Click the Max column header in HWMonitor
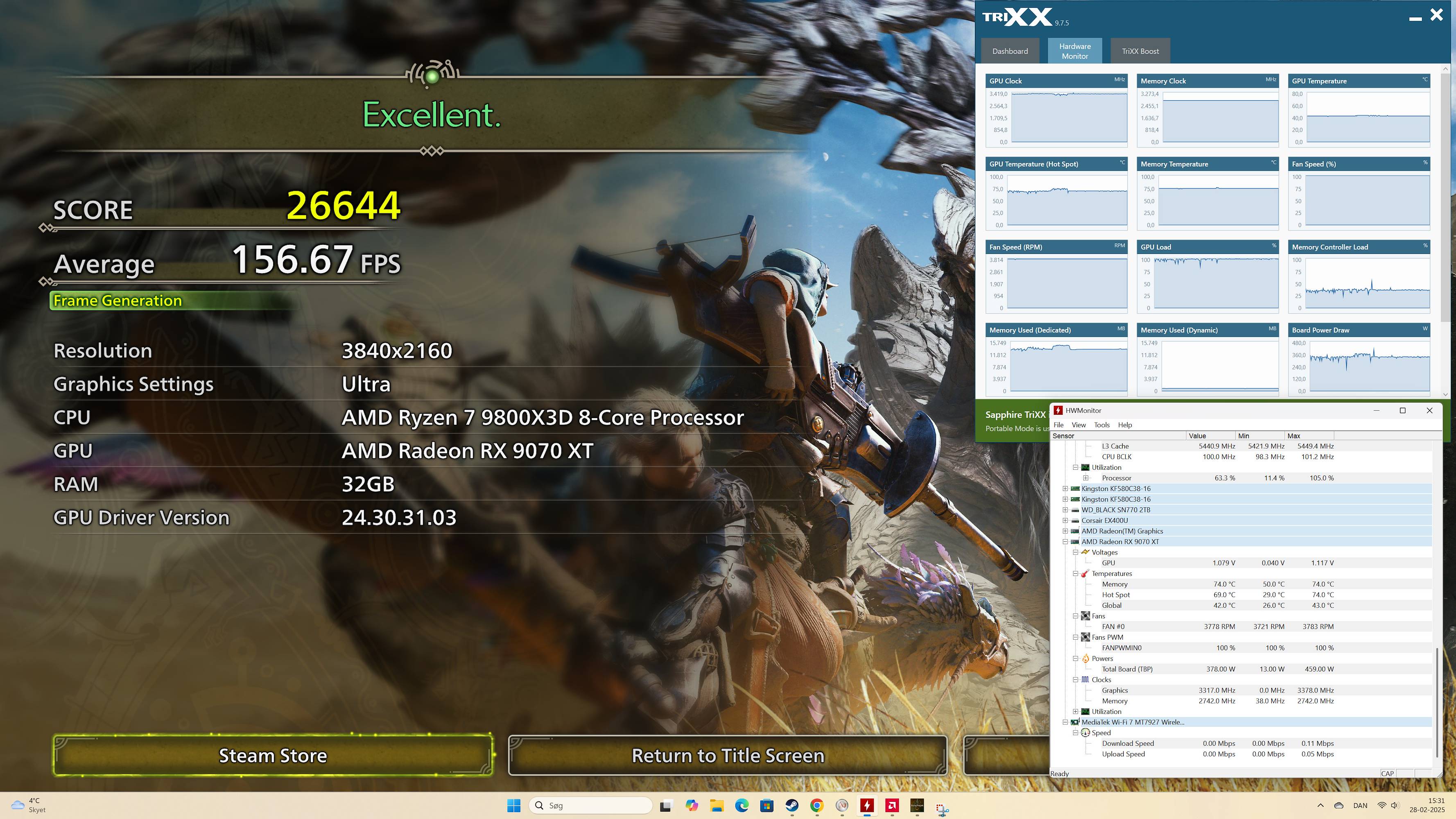This screenshot has height=819, width=1456. click(x=1309, y=435)
